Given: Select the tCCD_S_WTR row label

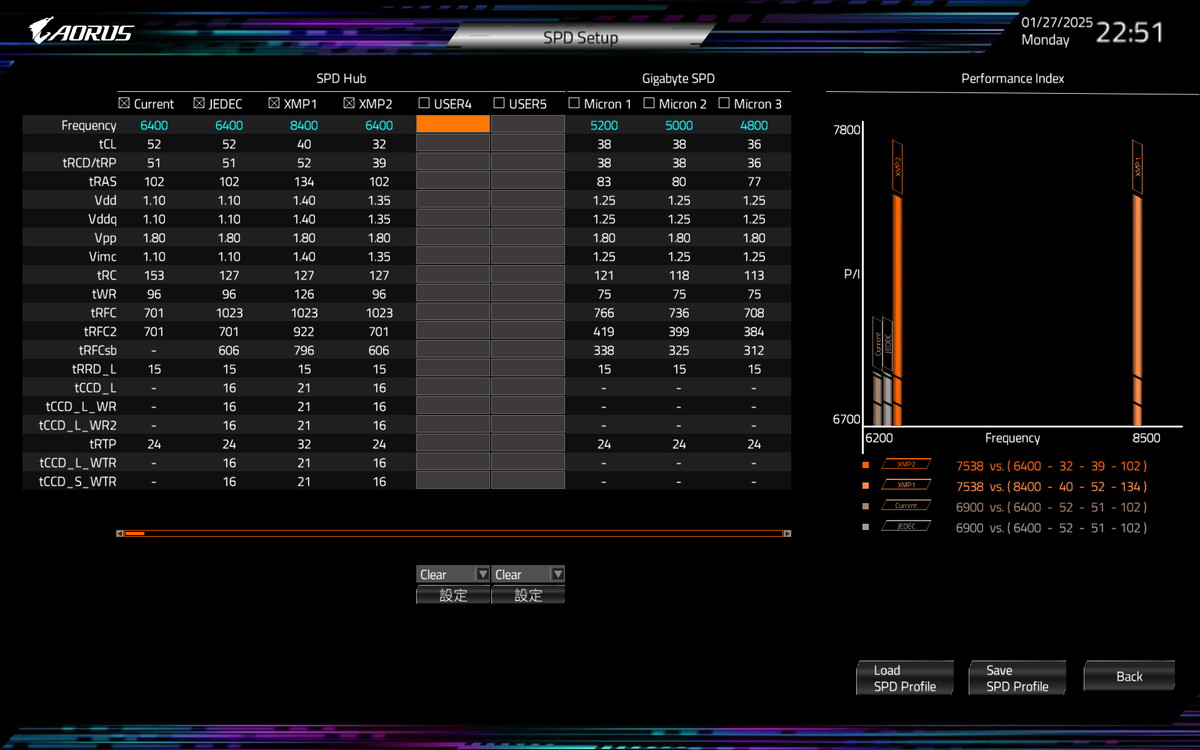Looking at the screenshot, I should coord(77,481).
